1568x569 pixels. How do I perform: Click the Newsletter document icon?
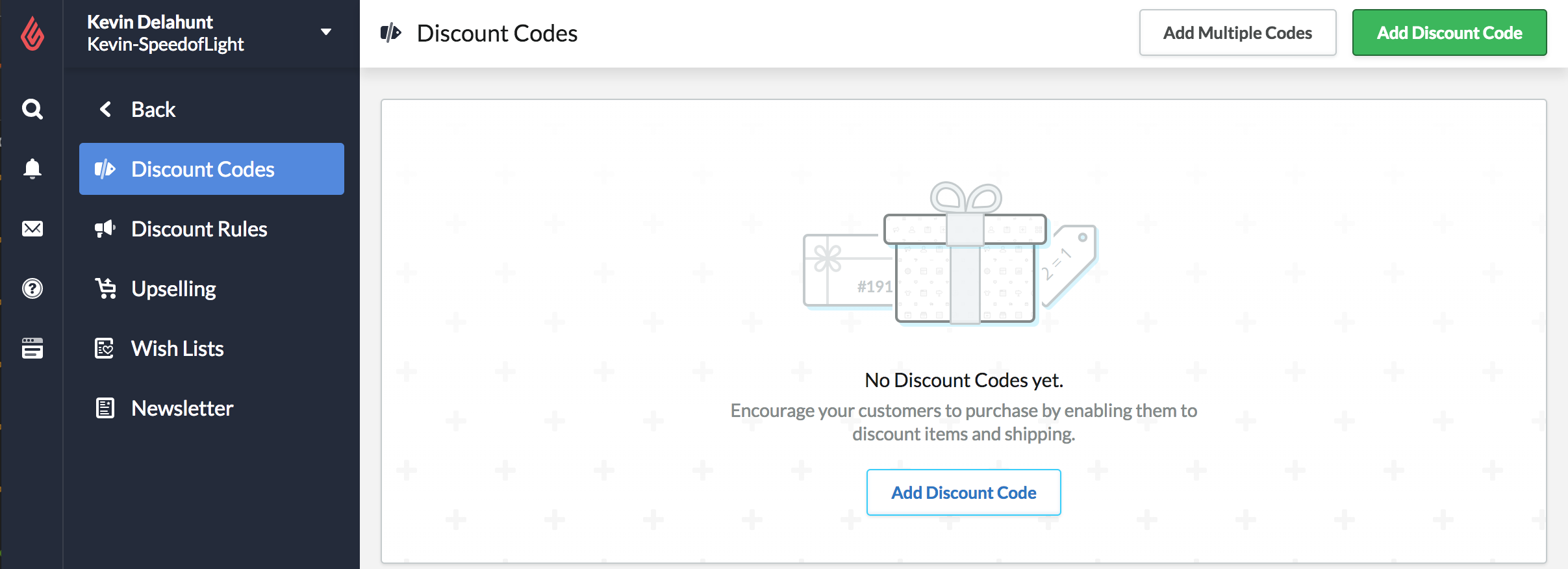click(105, 408)
